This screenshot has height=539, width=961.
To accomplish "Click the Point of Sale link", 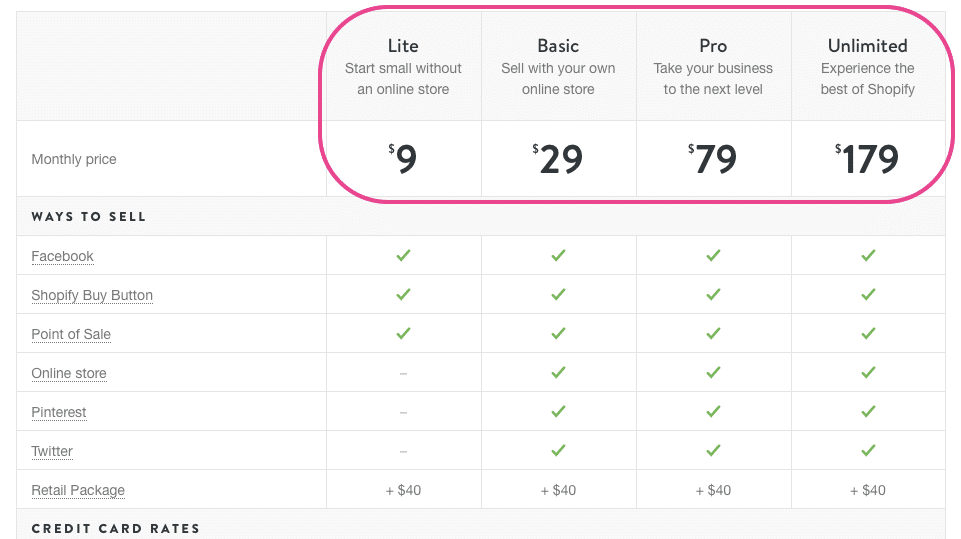I will (x=71, y=334).
